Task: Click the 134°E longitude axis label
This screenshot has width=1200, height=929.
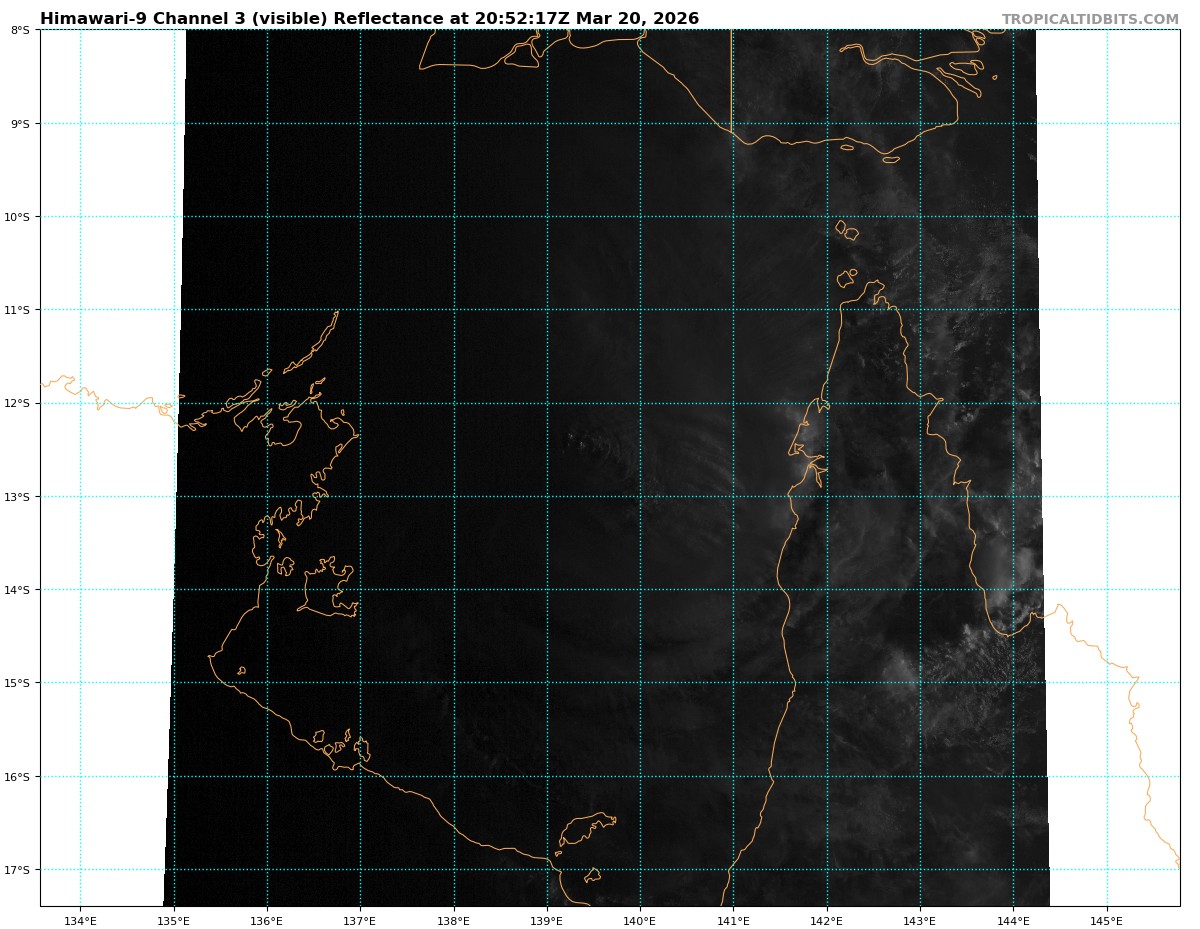Action: pyautogui.click(x=80, y=919)
